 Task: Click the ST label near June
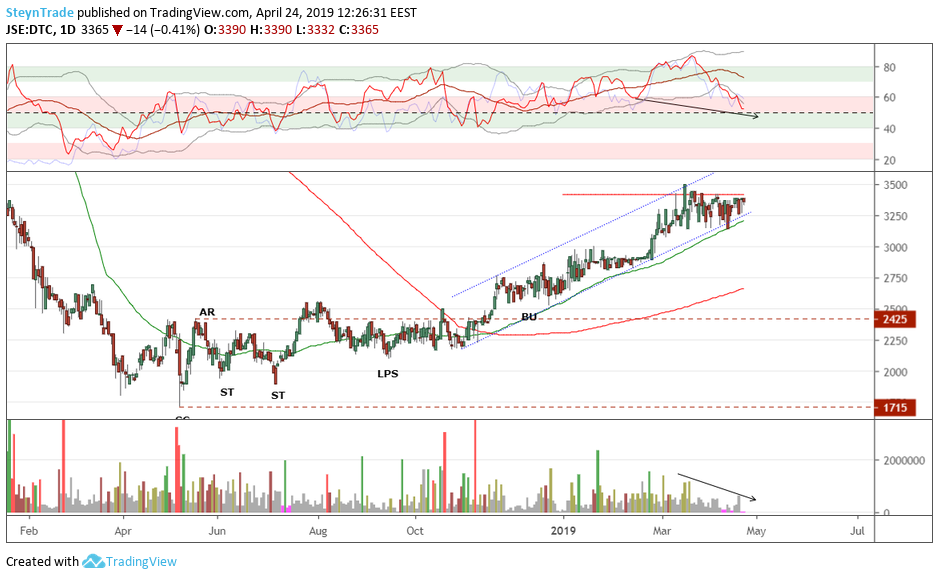[x=227, y=392]
